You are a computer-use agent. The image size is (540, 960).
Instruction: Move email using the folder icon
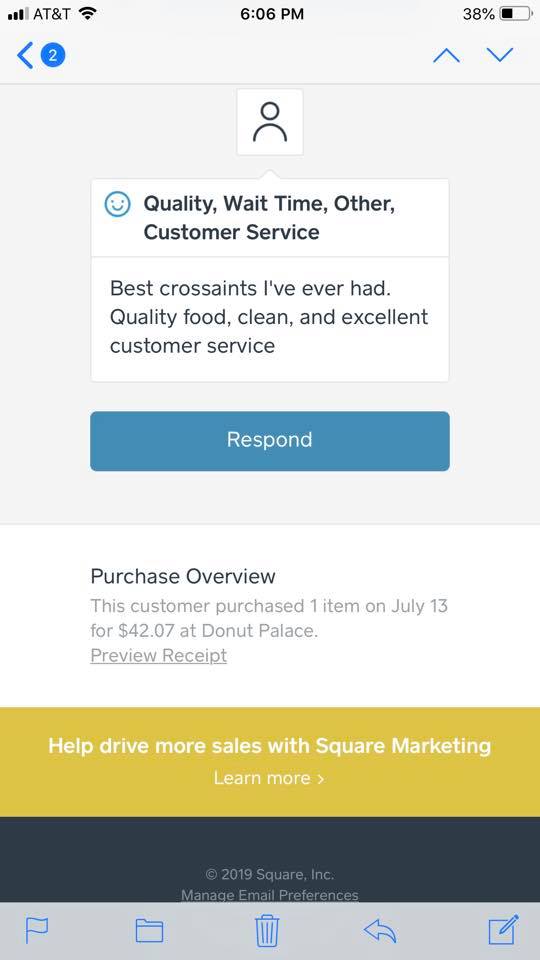(149, 931)
